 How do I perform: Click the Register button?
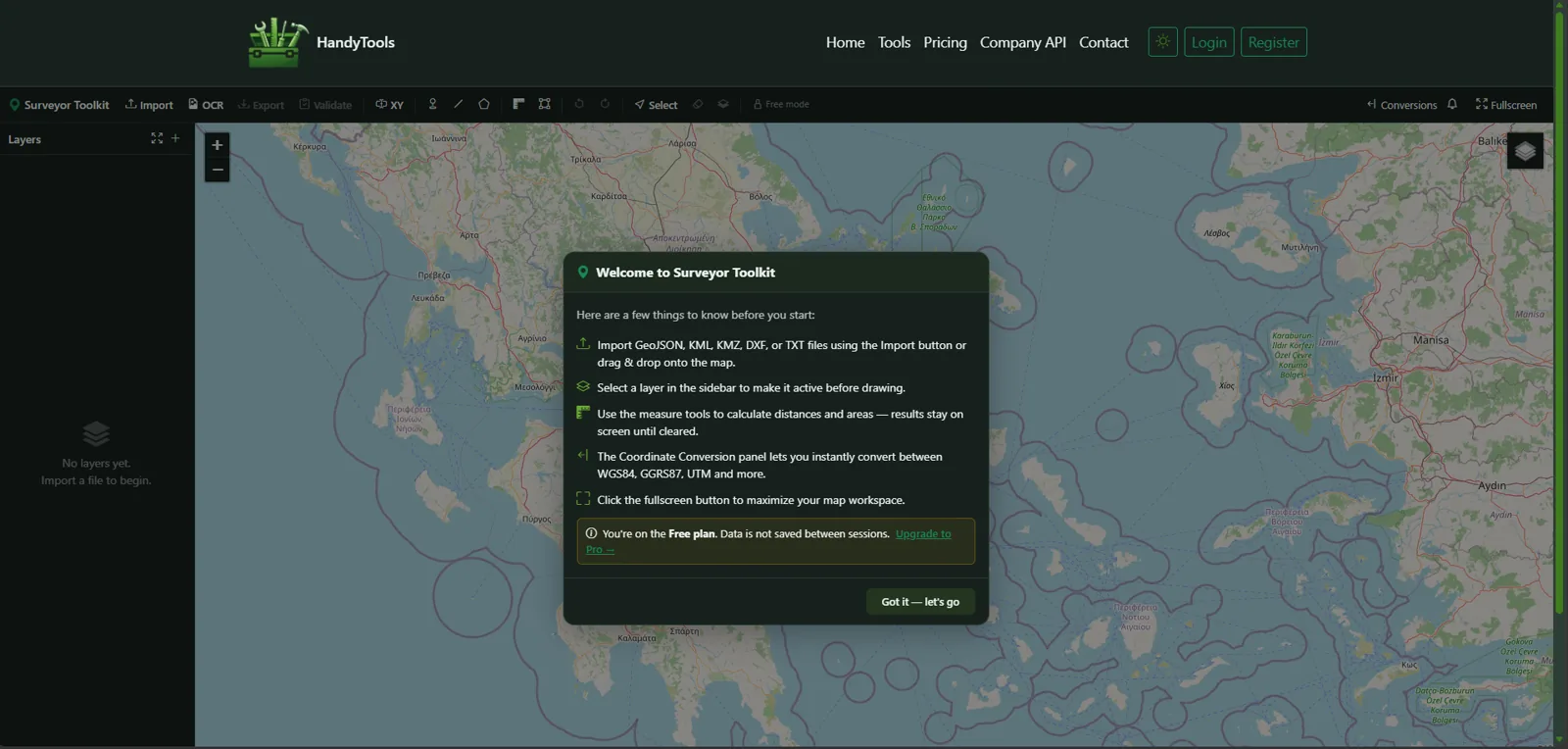click(1274, 42)
